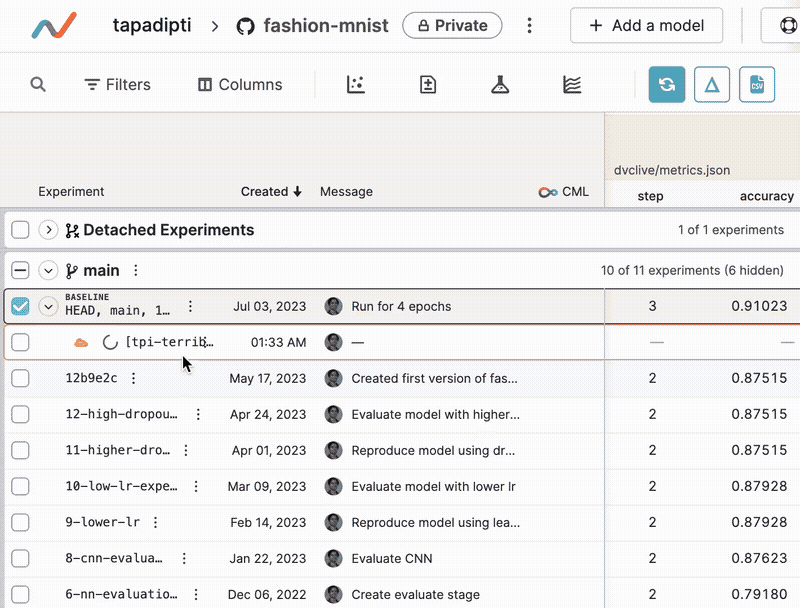Toggle the main branch checkbox
The width and height of the screenshot is (800, 608).
pyautogui.click(x=20, y=270)
